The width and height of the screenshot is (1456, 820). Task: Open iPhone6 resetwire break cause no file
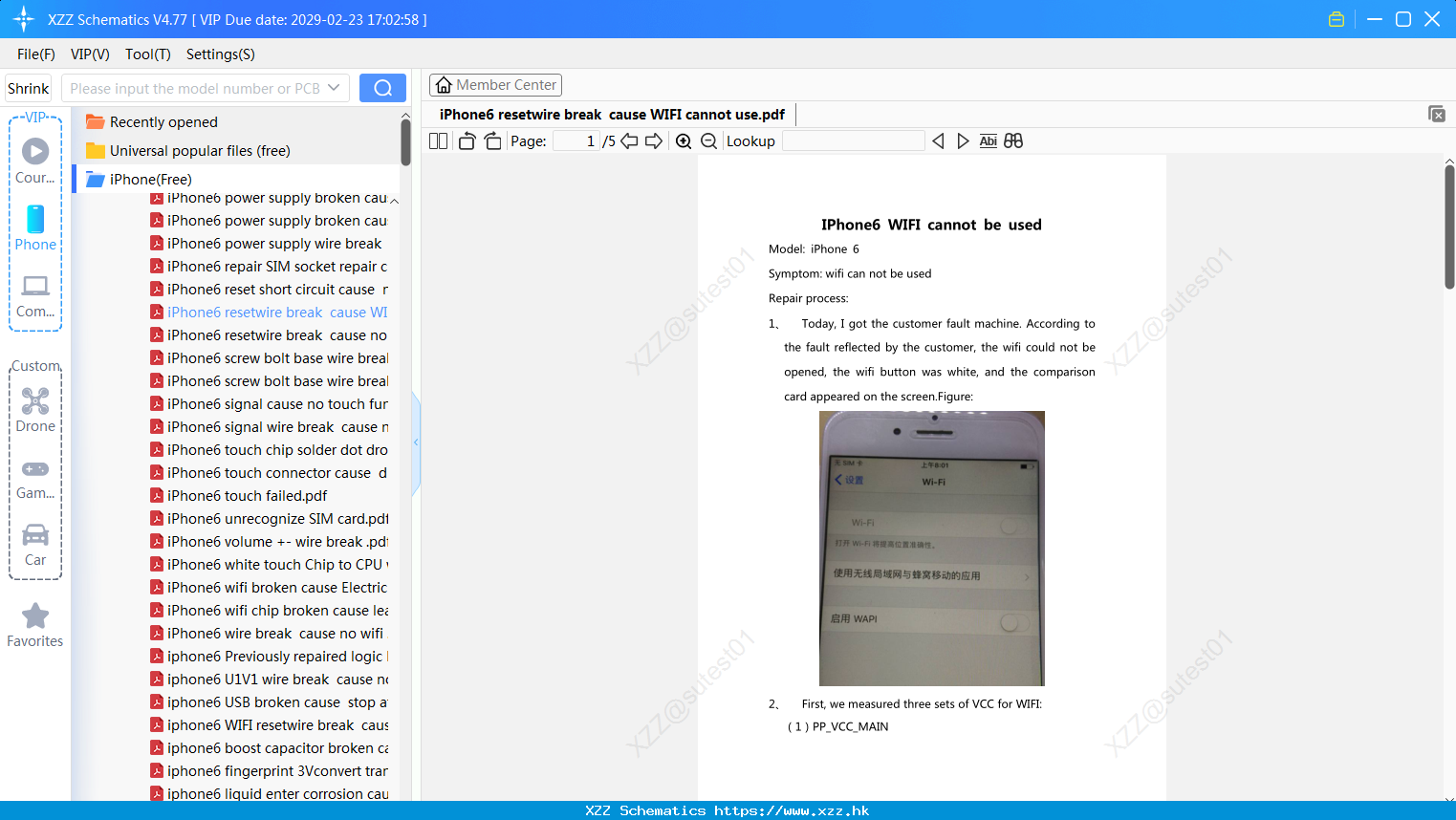[269, 335]
